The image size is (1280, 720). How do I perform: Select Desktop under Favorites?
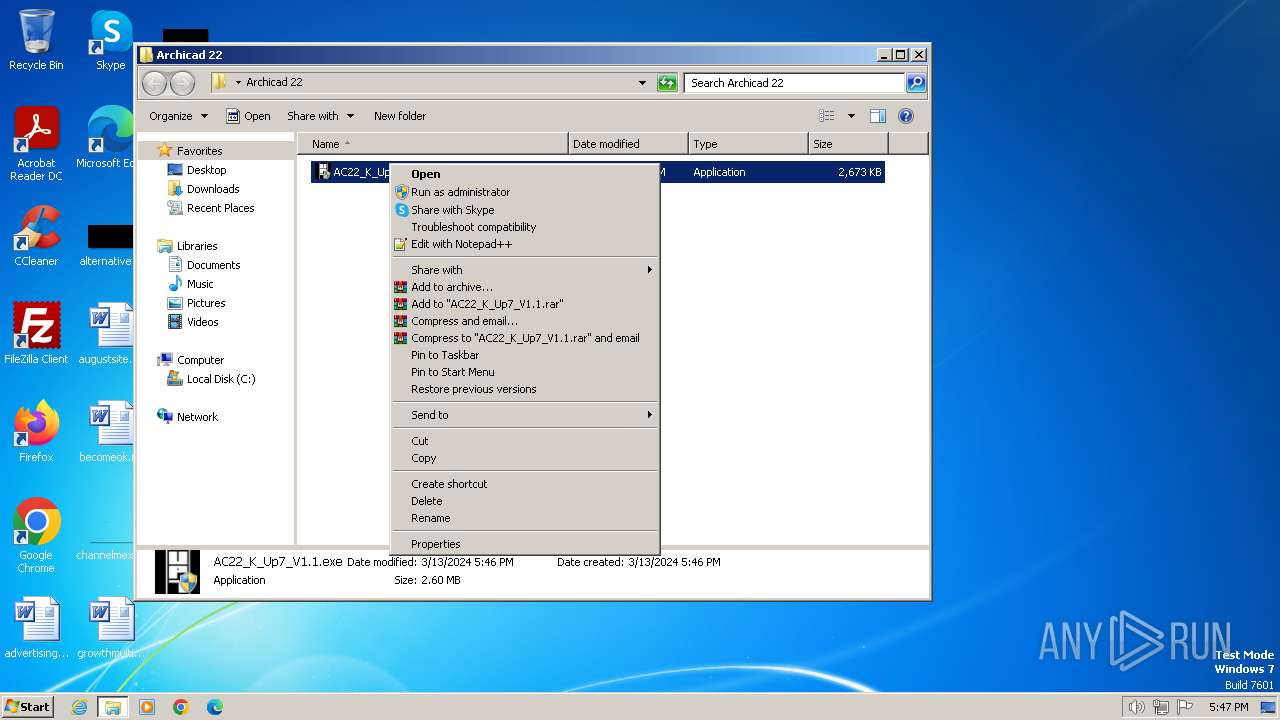pos(197,170)
